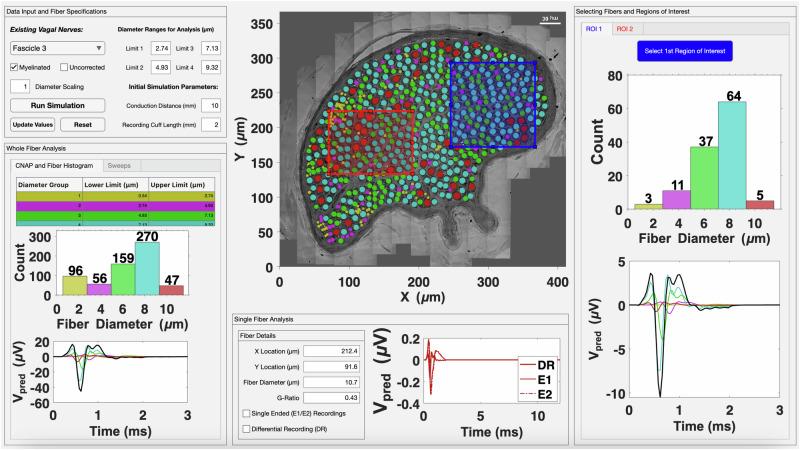Viewport: 800px width, 450px height.
Task: Click the 37 bar in ROI histogram
Action: point(704,178)
